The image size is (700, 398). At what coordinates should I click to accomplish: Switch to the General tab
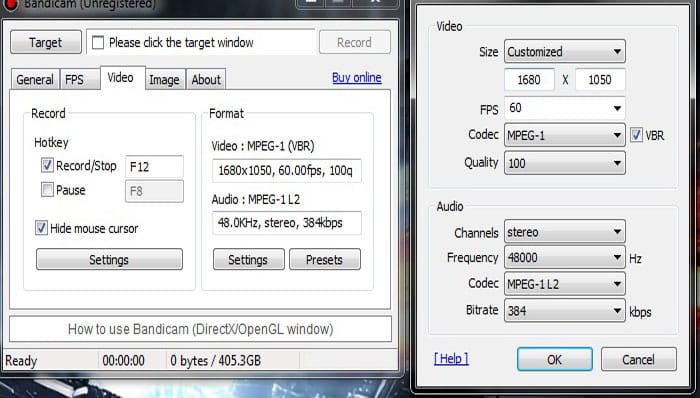click(35, 79)
